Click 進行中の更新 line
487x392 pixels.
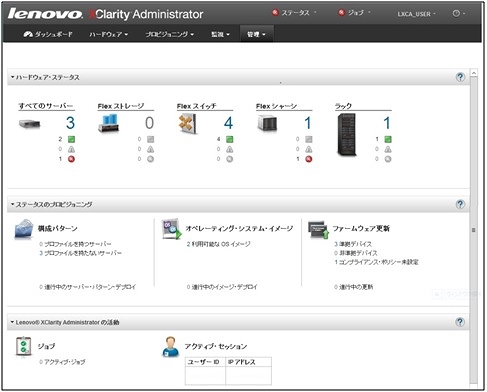pyautogui.click(x=354, y=287)
